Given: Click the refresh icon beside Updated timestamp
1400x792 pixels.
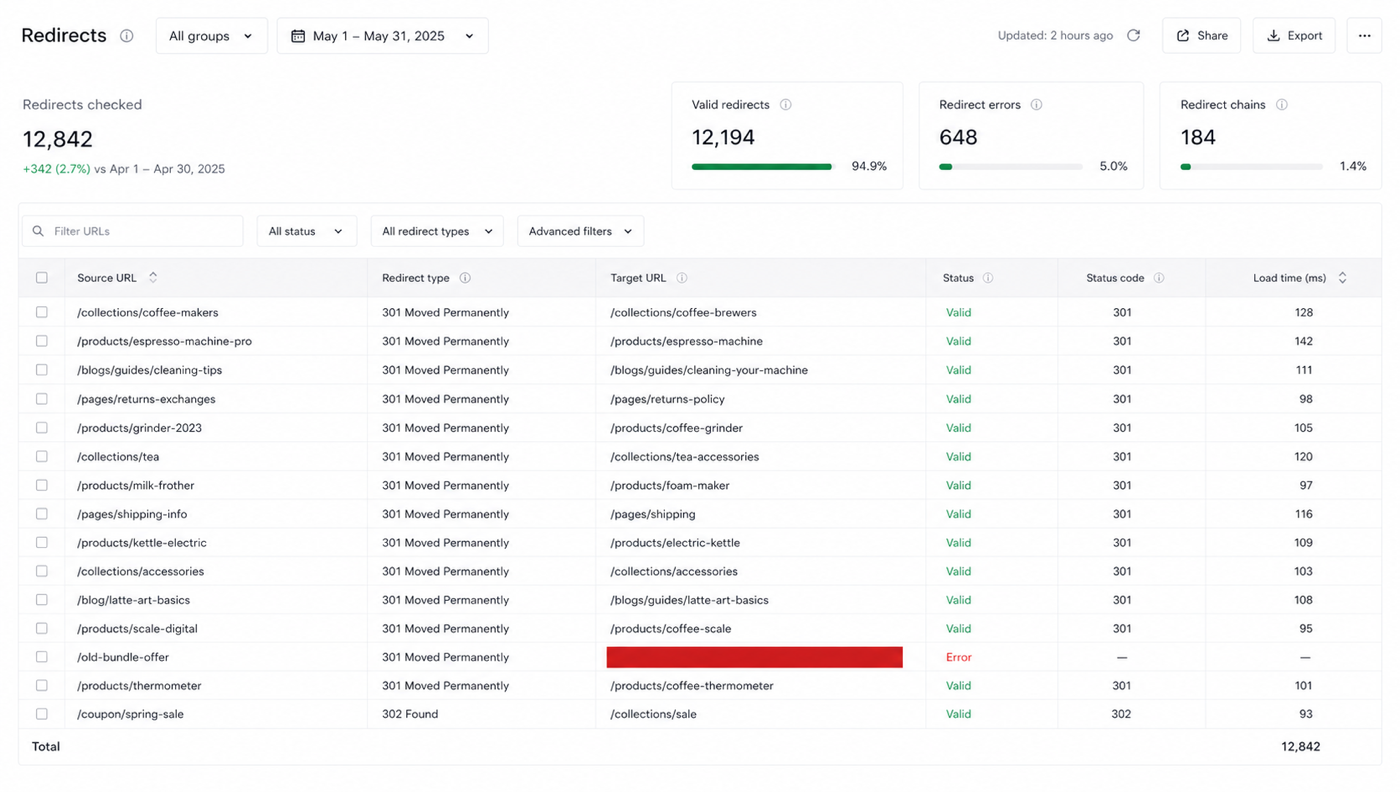Looking at the screenshot, I should tap(1133, 36).
